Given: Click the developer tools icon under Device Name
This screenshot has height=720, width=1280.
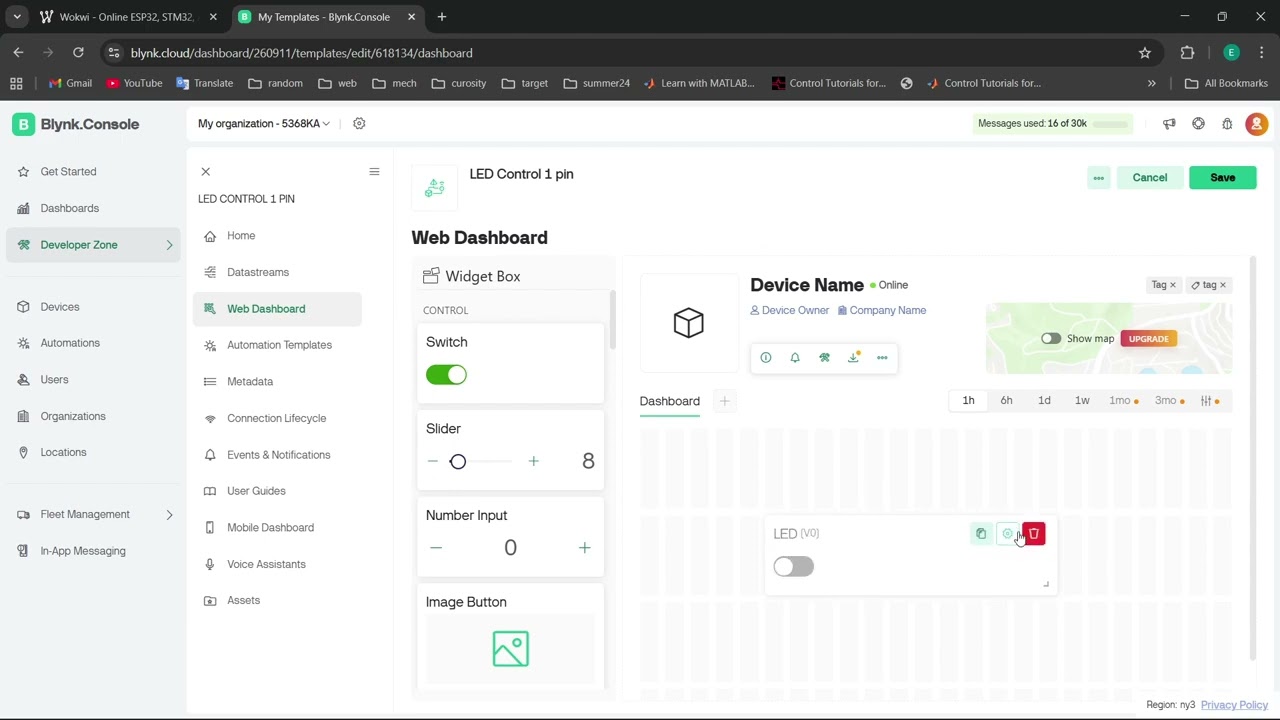Looking at the screenshot, I should [x=824, y=357].
